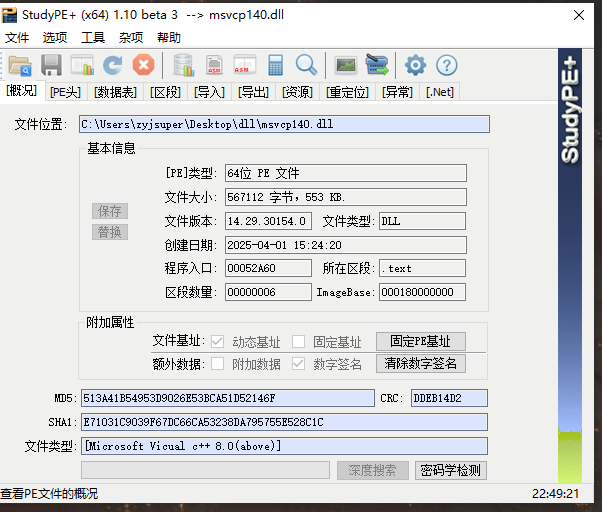This screenshot has width=602, height=512.
Task: Click the 密码学检测 button
Action: pyautogui.click(x=451, y=470)
